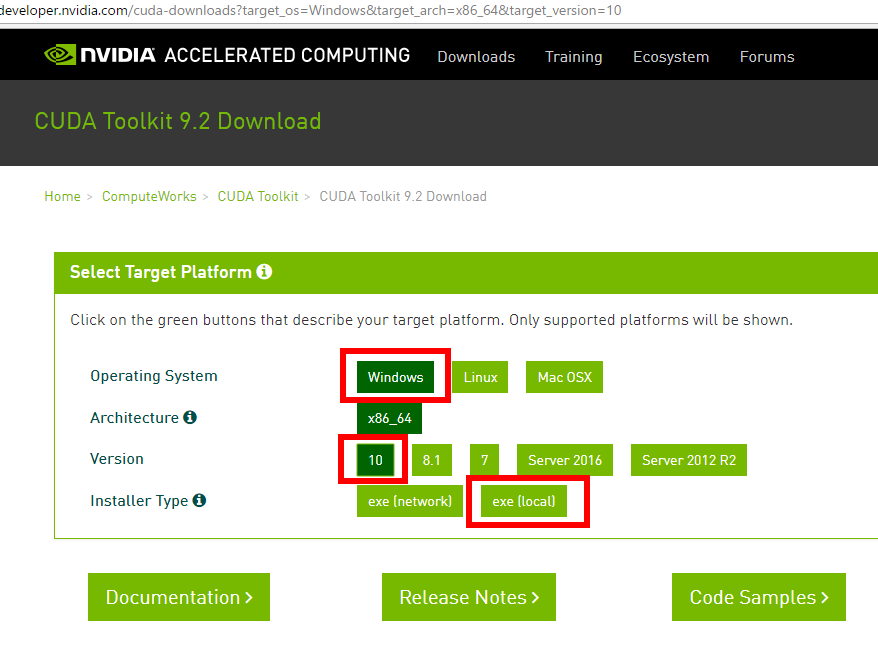
Task: Choose Windows version 7
Action: tap(484, 460)
